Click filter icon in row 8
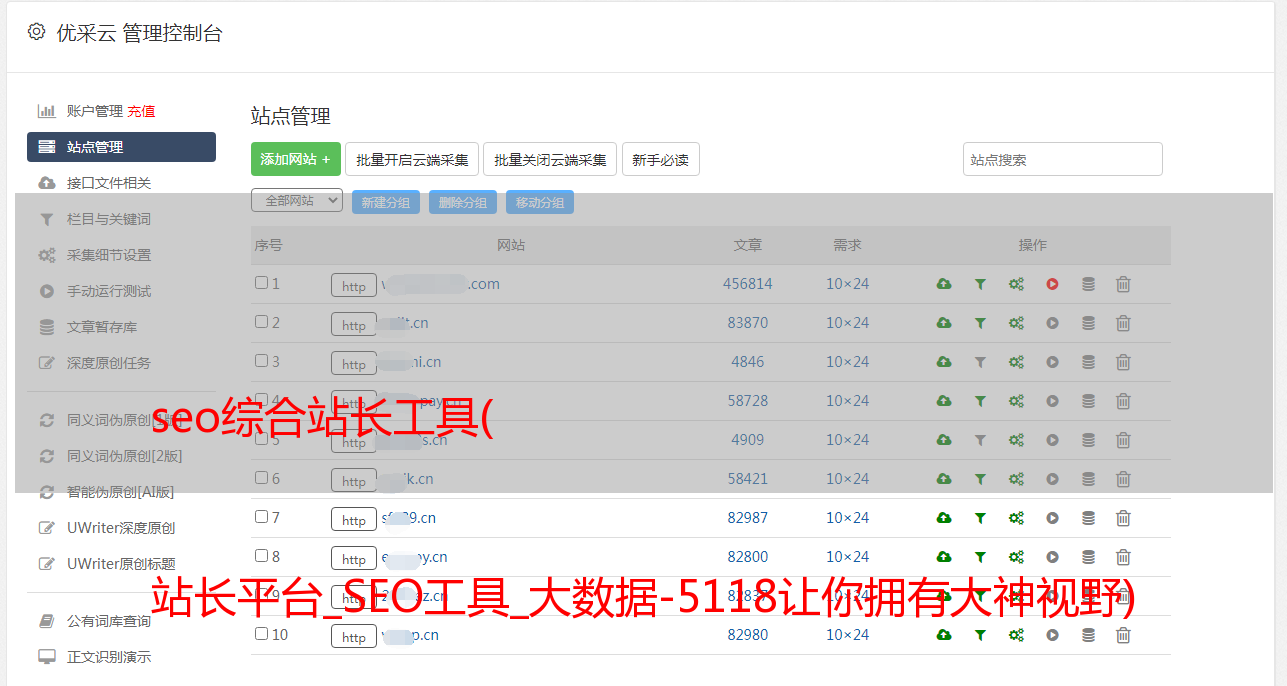 980,557
